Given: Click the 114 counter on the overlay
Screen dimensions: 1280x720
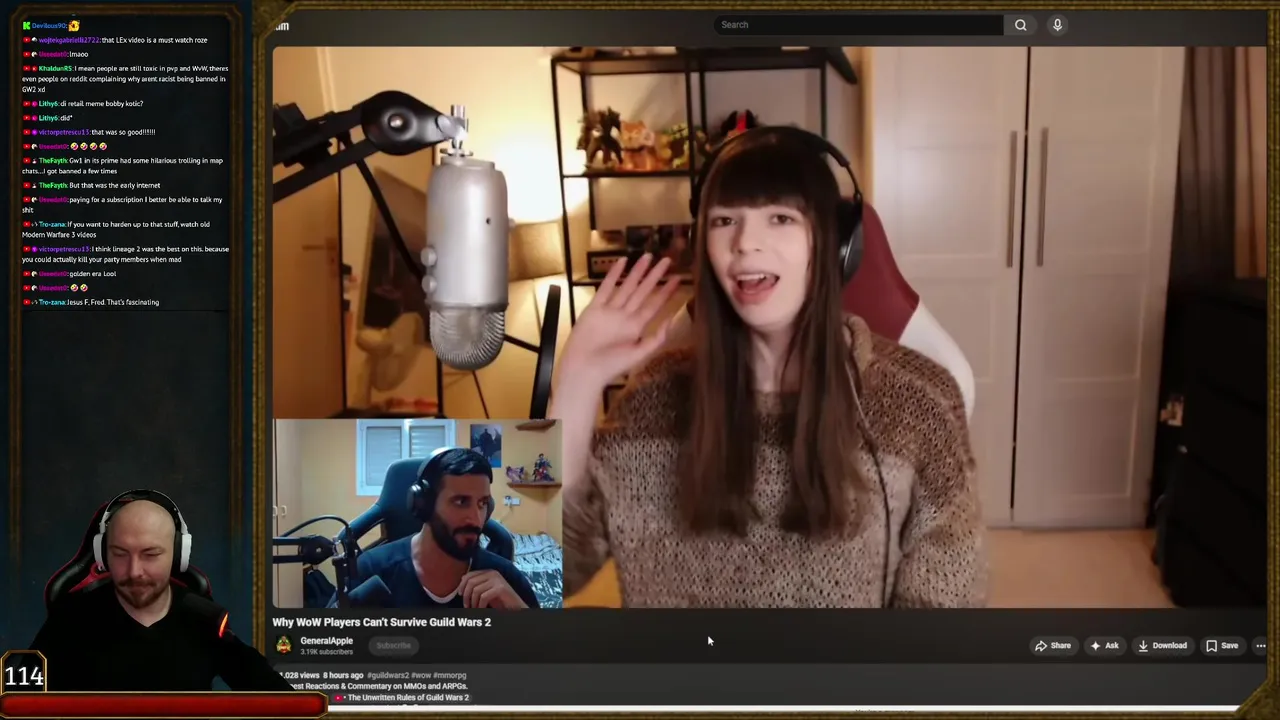Looking at the screenshot, I should (x=24, y=677).
